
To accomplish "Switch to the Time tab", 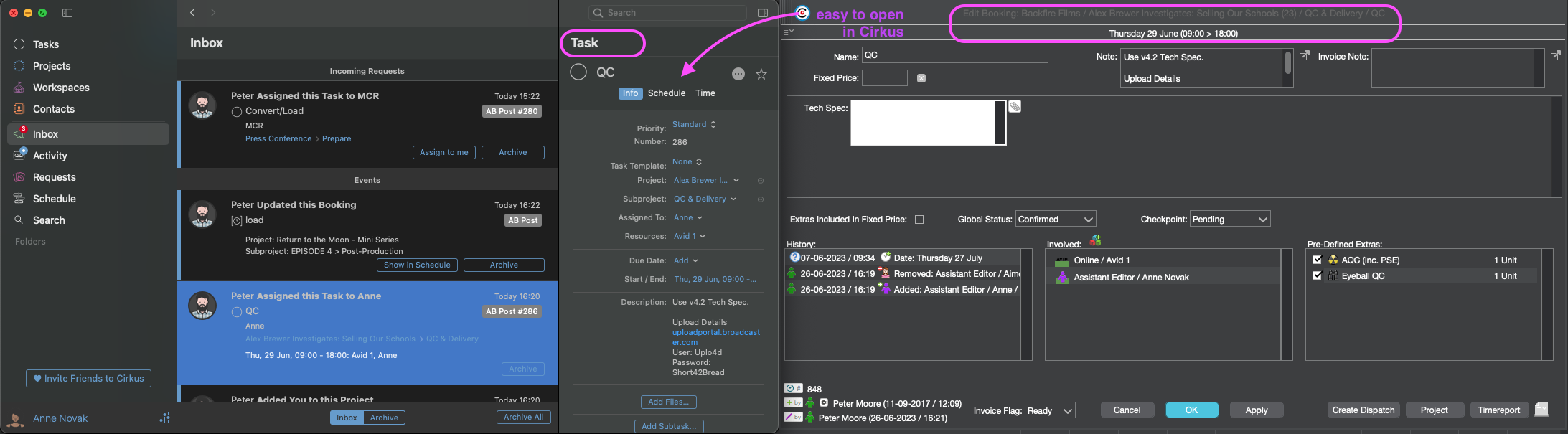I will [705, 93].
